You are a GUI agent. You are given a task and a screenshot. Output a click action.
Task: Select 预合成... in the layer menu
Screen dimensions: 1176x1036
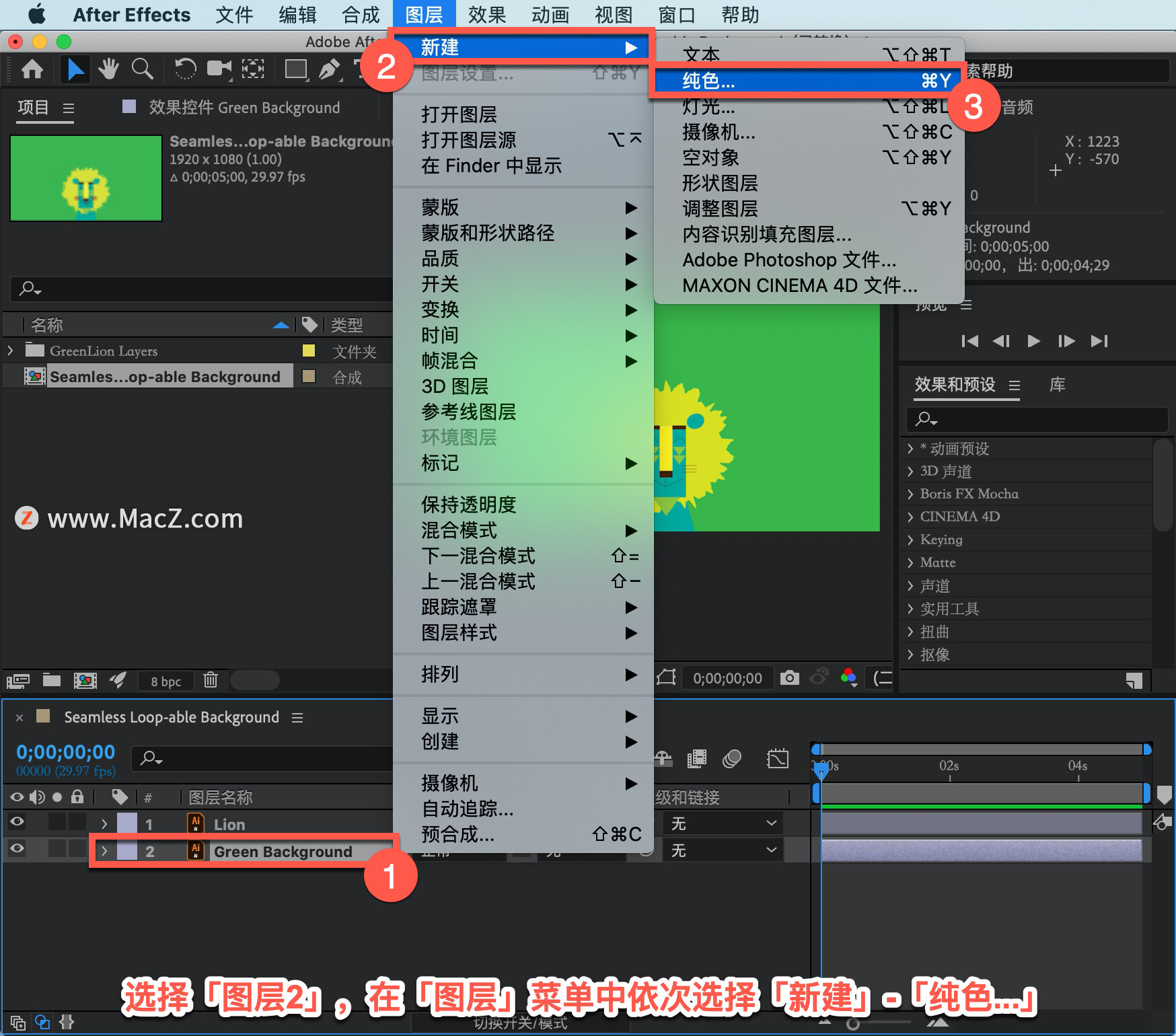click(x=523, y=834)
